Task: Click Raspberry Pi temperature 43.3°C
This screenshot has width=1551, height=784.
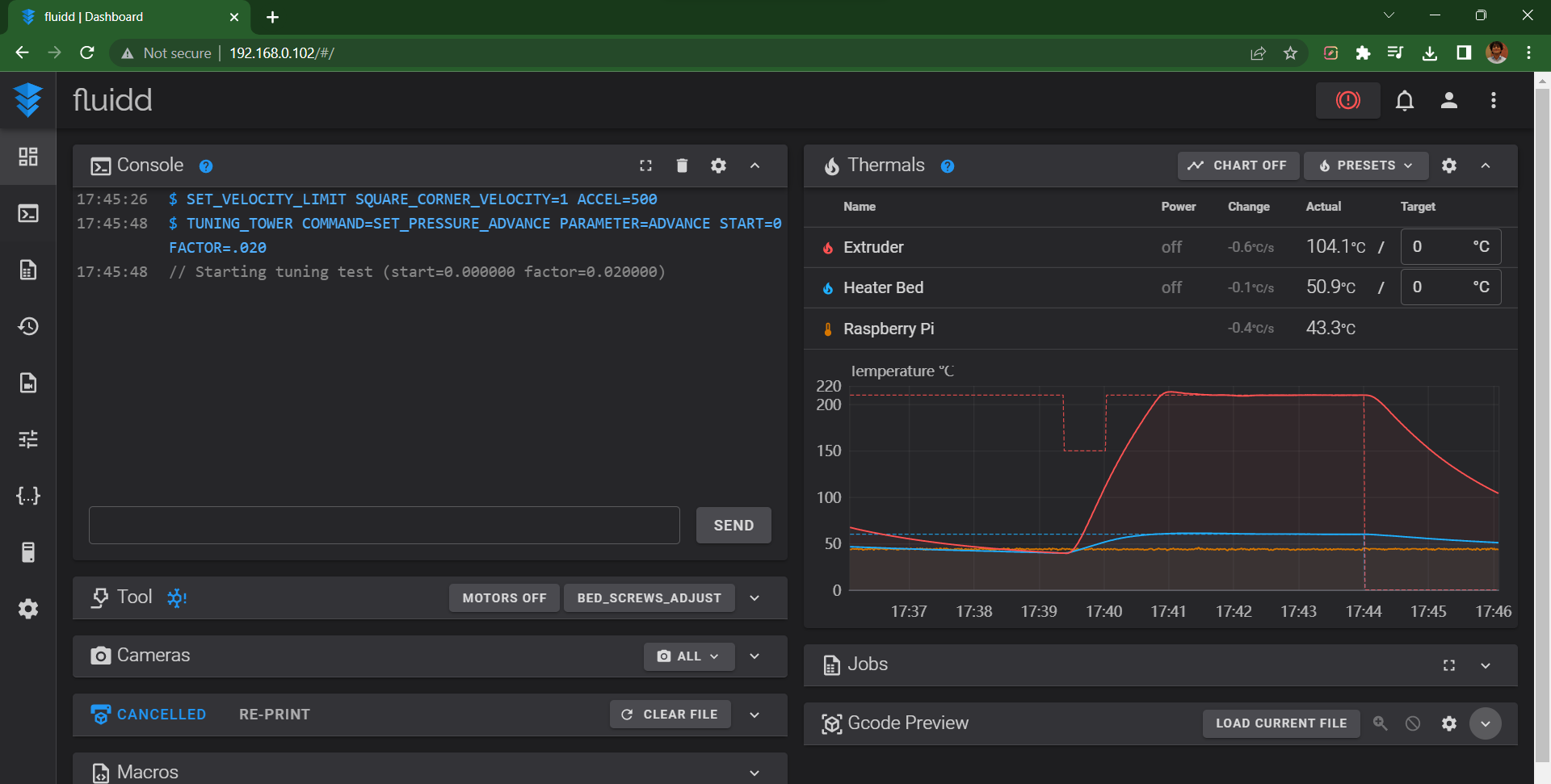Action: (1330, 329)
